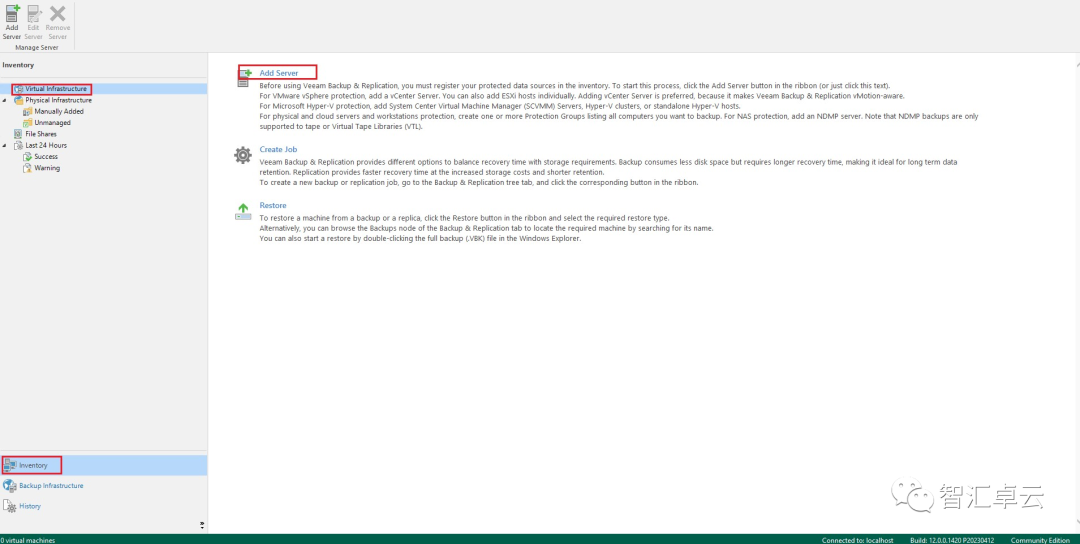Select the Virtual Infrastructure tree node
Screen dimensions: 1080x544
click(56, 89)
